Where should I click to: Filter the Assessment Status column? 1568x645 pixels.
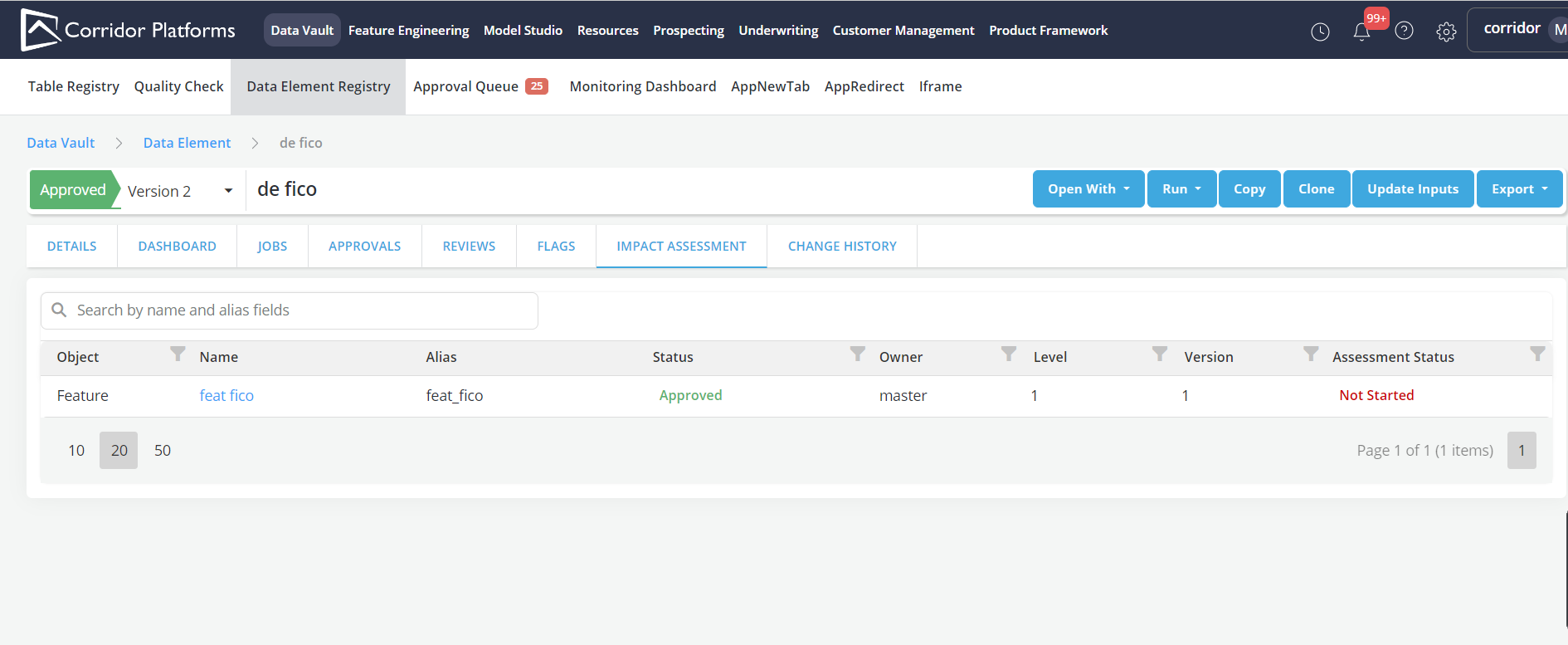[x=1537, y=354]
